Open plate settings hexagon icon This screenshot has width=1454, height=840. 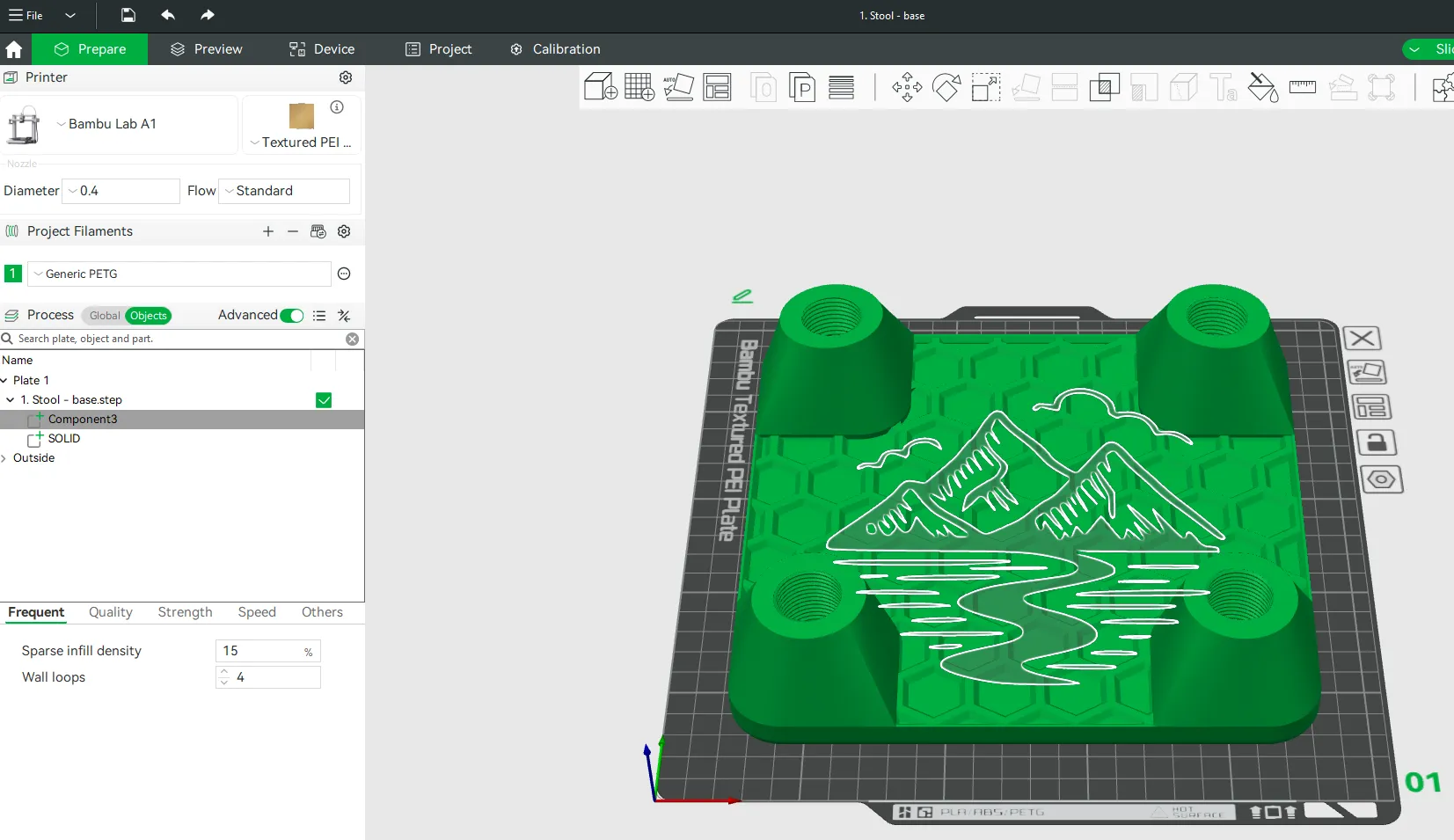(x=1382, y=479)
